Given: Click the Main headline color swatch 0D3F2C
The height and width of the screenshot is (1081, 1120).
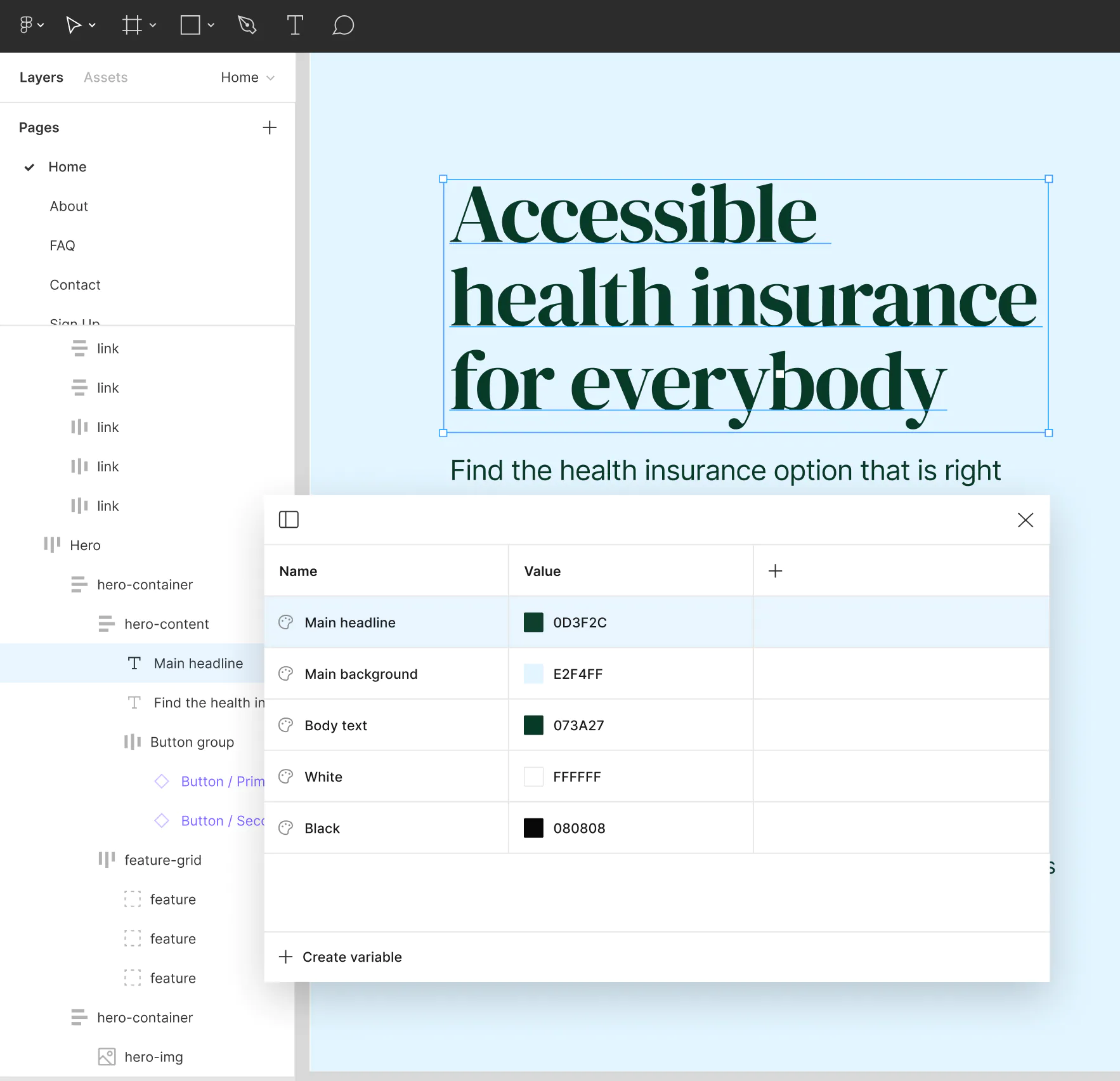Looking at the screenshot, I should coord(533,622).
